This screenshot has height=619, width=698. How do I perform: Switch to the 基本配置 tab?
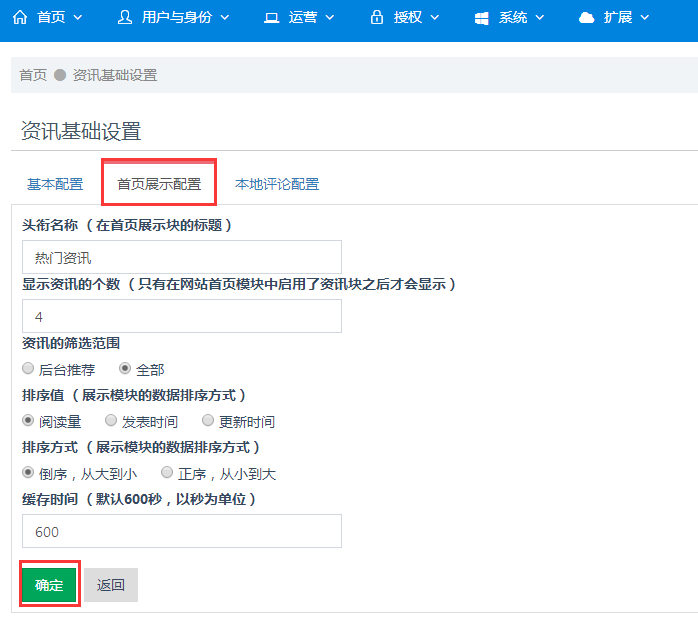(55, 184)
